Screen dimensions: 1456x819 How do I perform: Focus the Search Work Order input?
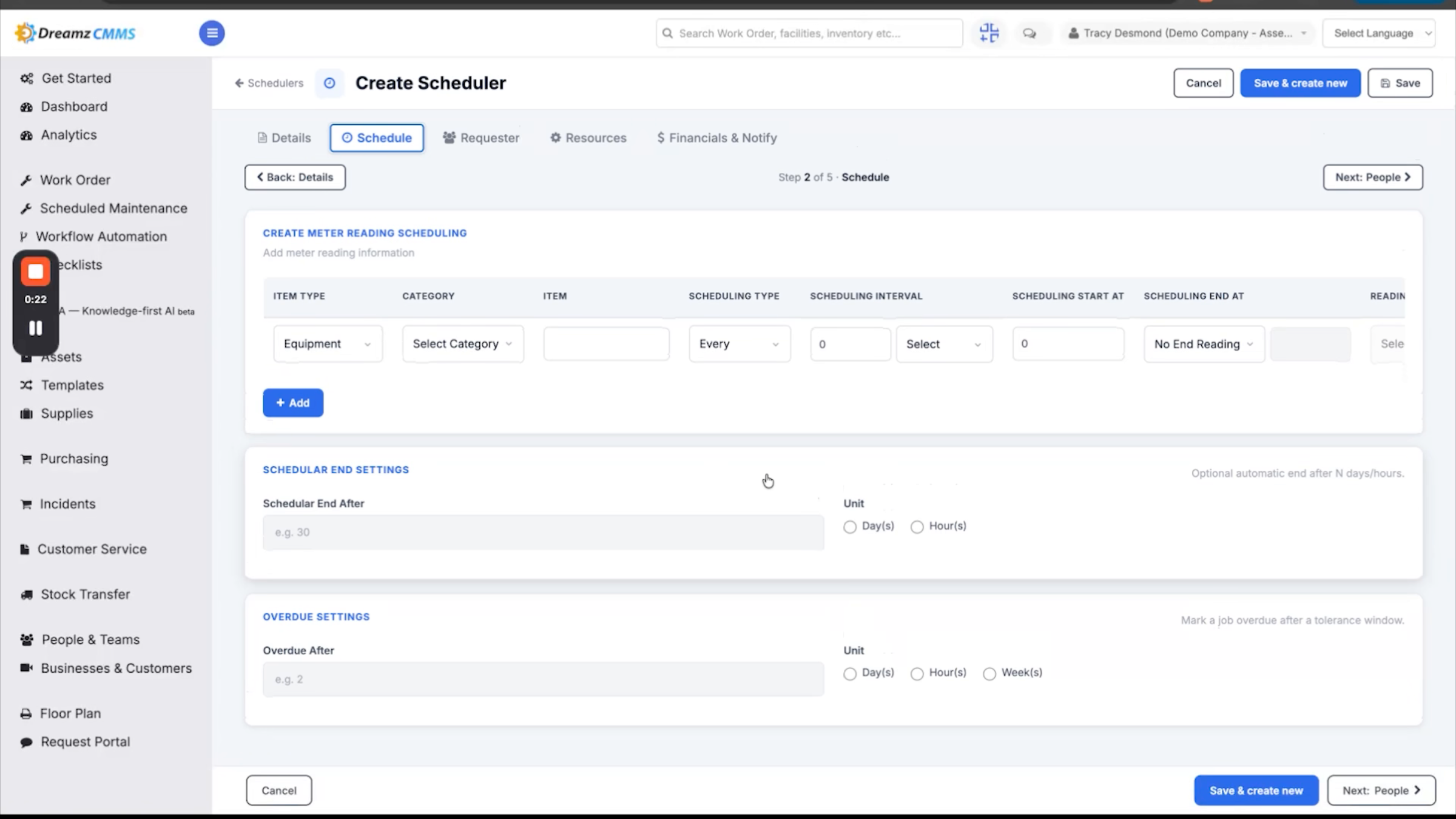[x=809, y=33]
